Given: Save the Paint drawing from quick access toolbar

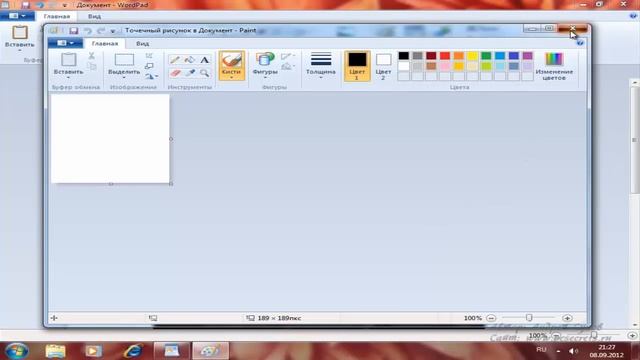Looking at the screenshot, I should [x=73, y=31].
